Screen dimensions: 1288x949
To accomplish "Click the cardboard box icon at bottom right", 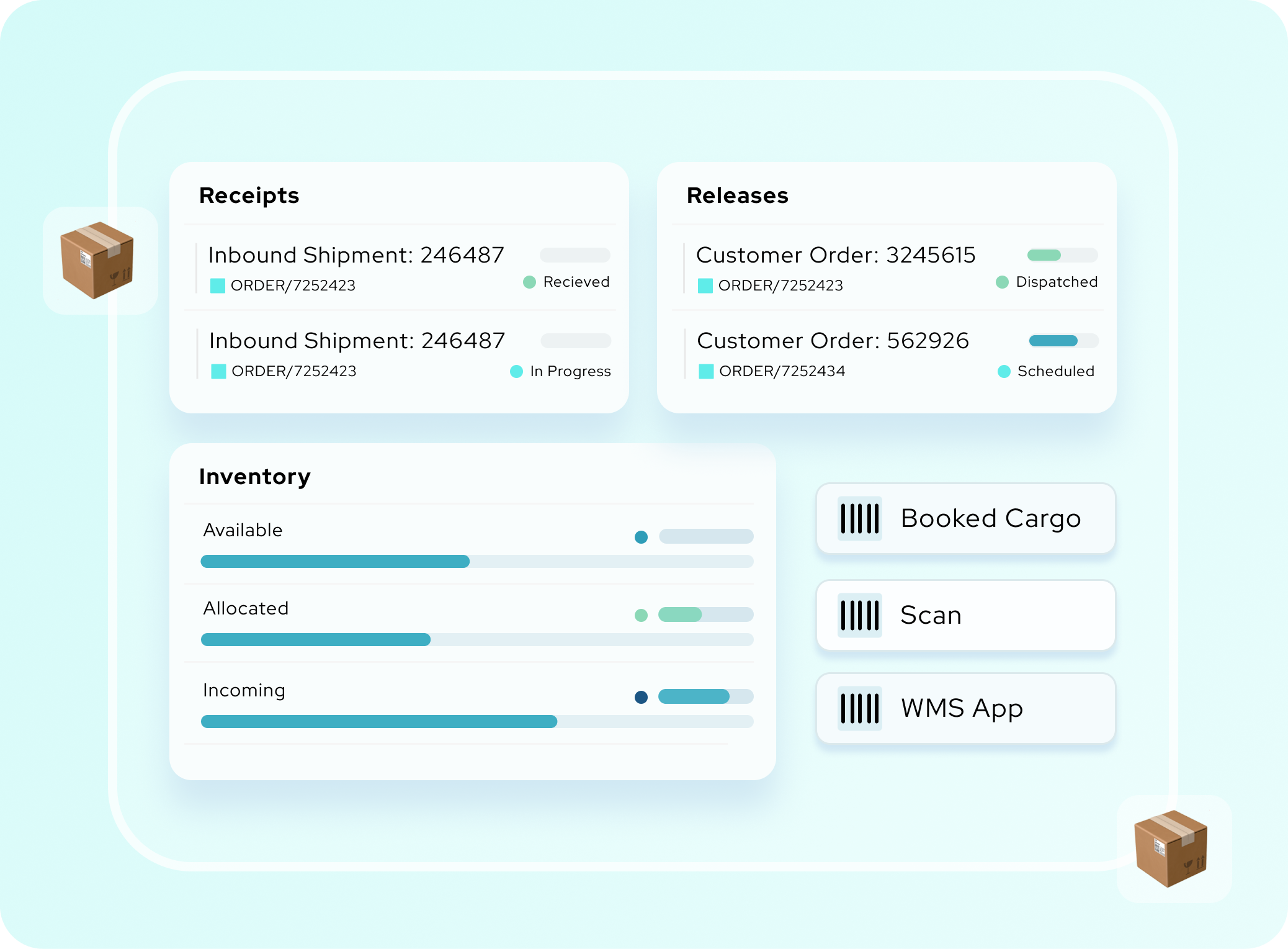I will point(1171,848).
